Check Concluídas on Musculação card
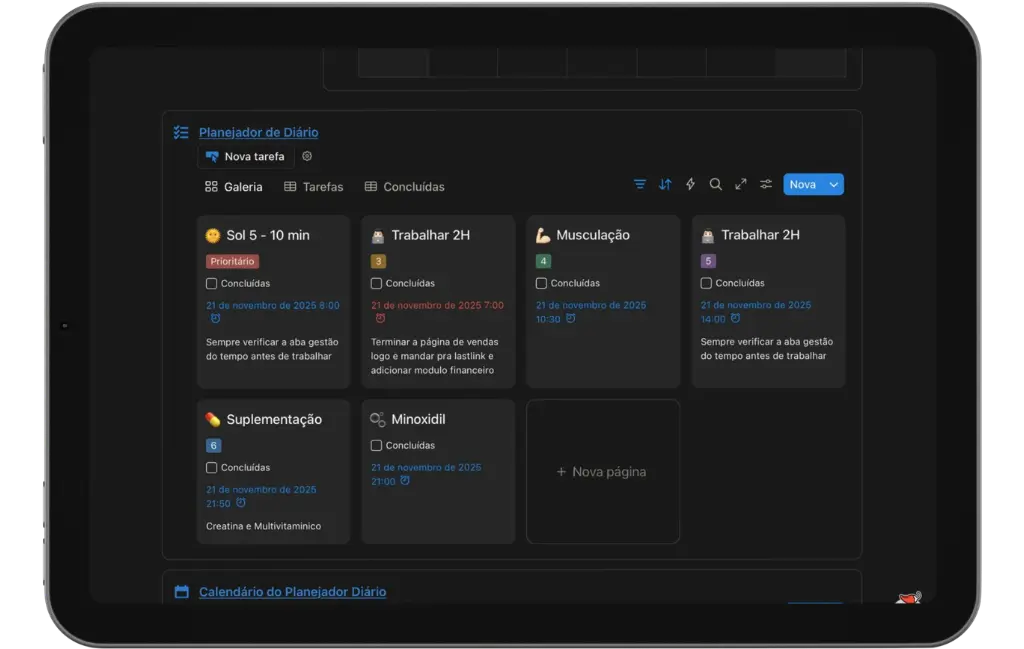This screenshot has width=1024, height=649. pyautogui.click(x=541, y=283)
